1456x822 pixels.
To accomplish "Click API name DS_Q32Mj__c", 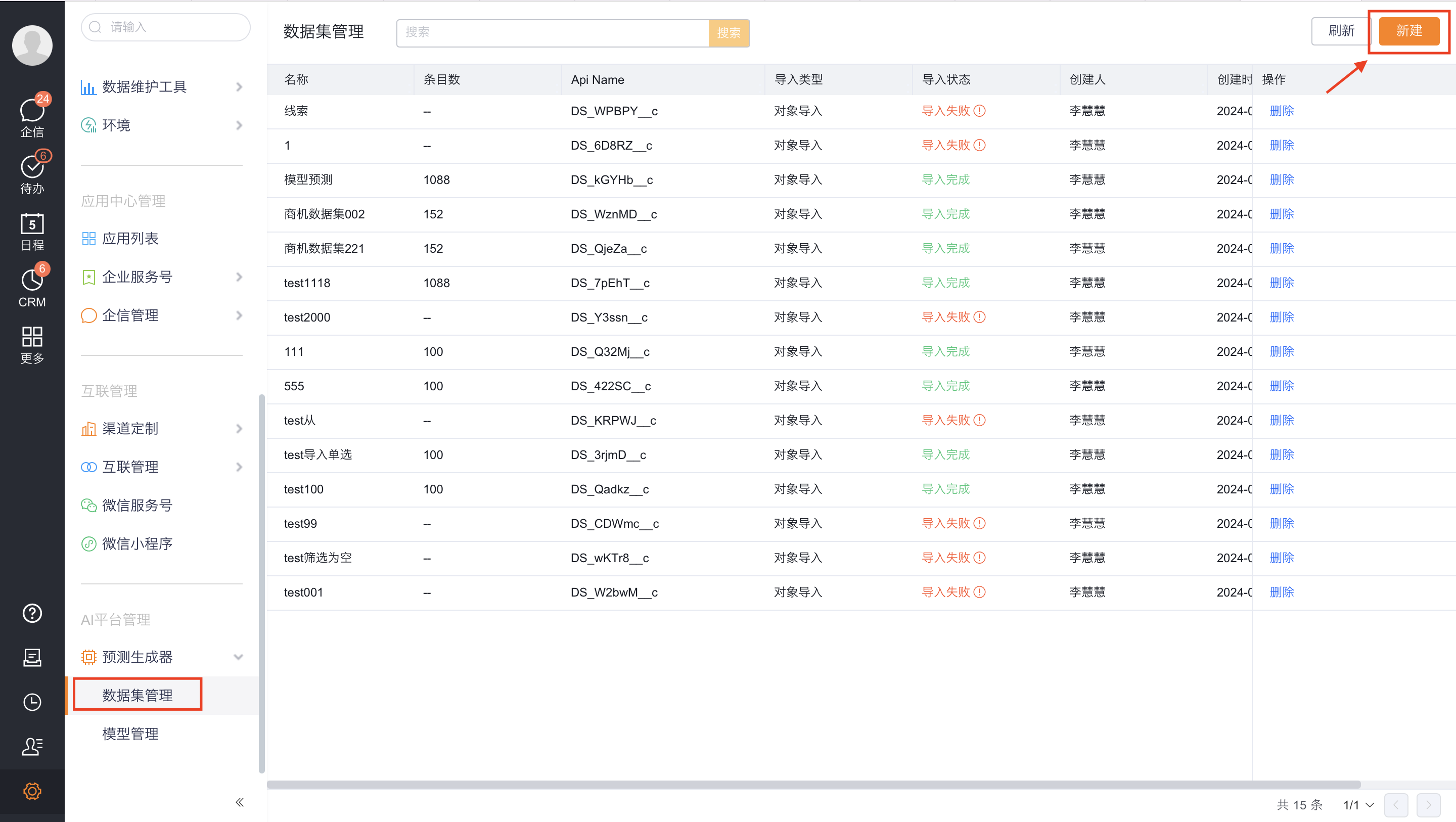I will click(x=610, y=352).
